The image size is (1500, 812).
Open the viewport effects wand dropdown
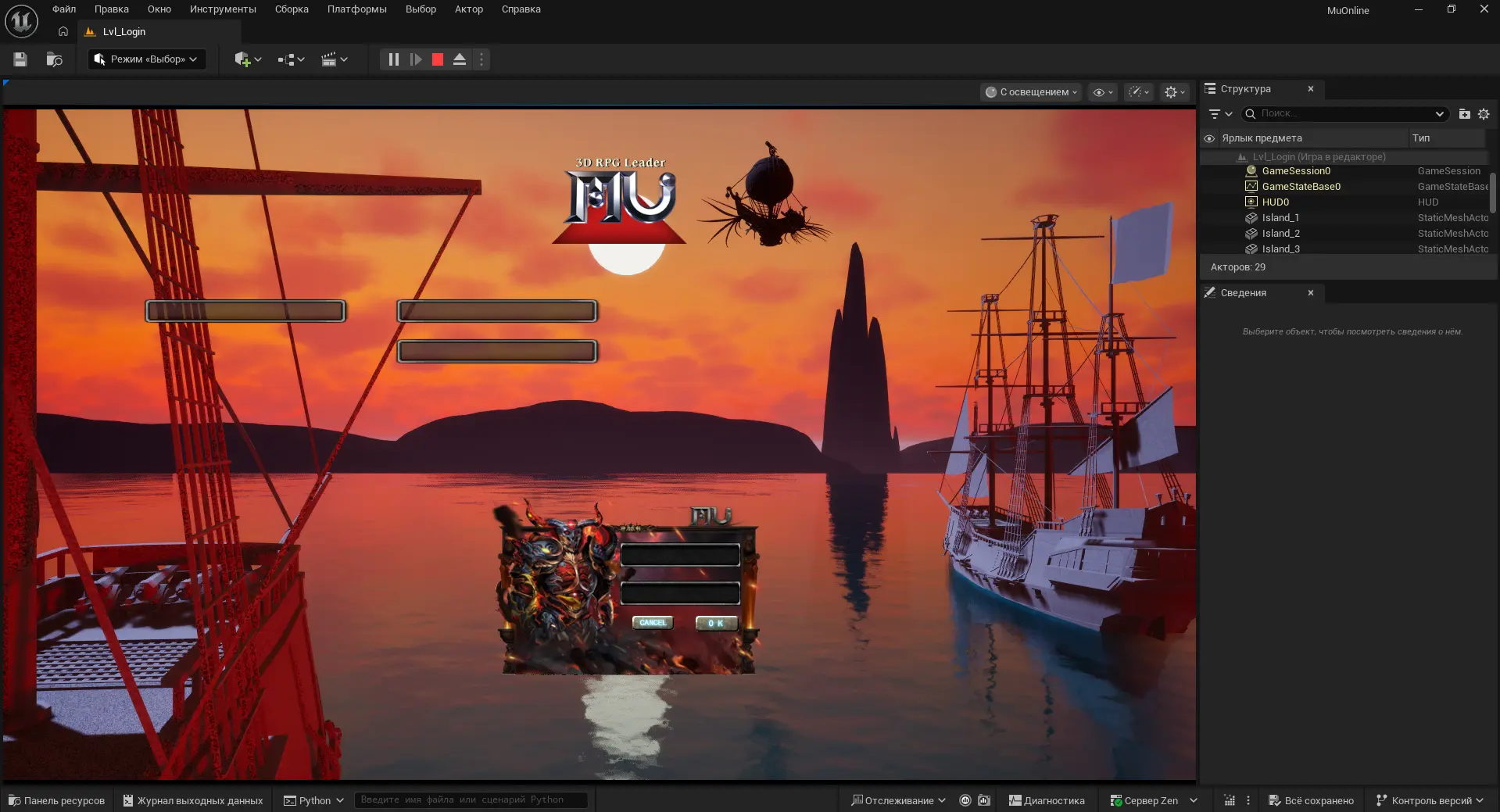click(1139, 92)
